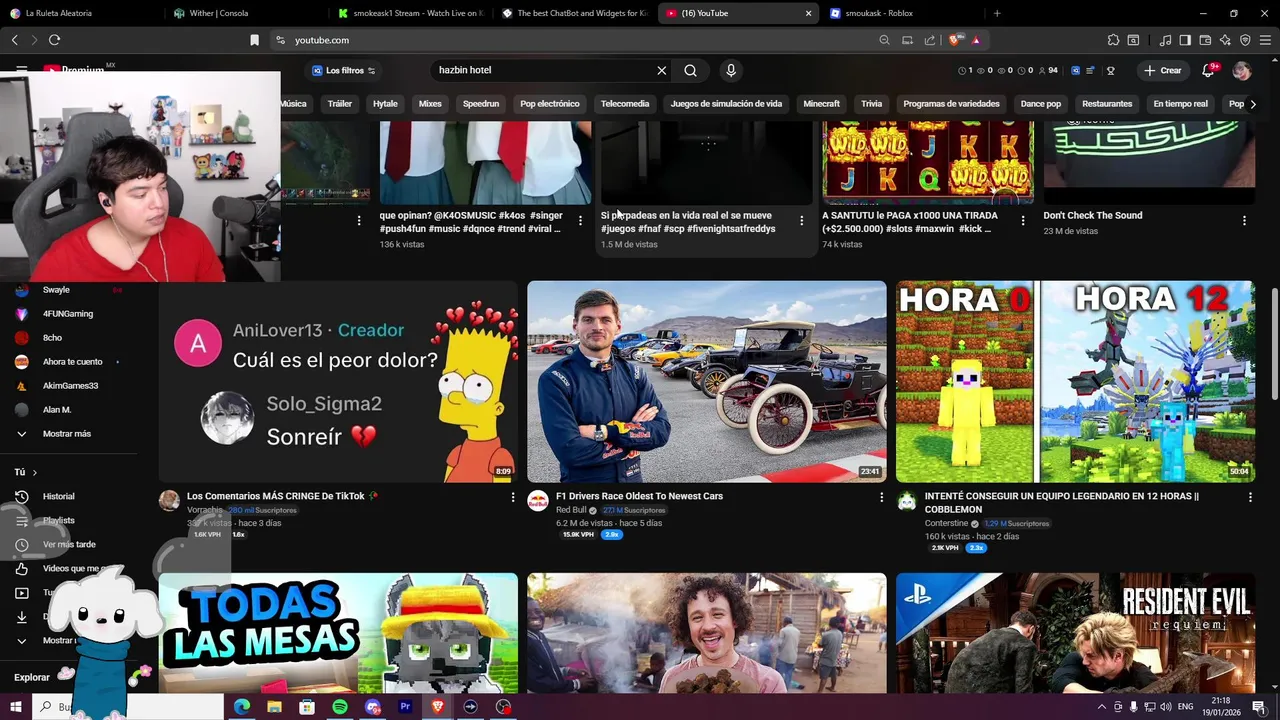Toggle the browser sidebar panel
Viewport: 1280px width, 720px height.
click(x=1185, y=40)
